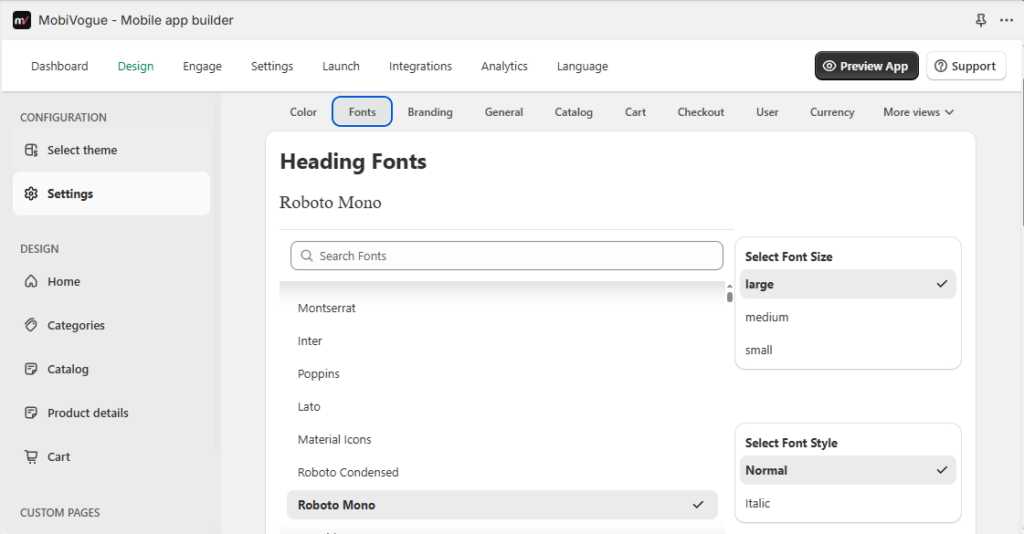The width and height of the screenshot is (1024, 534).
Task: Select medium font size
Action: 848,317
